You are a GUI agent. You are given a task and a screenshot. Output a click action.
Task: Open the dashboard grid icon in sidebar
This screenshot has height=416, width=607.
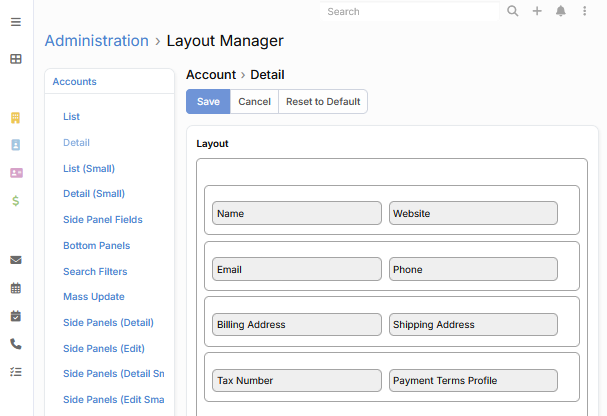(16, 59)
